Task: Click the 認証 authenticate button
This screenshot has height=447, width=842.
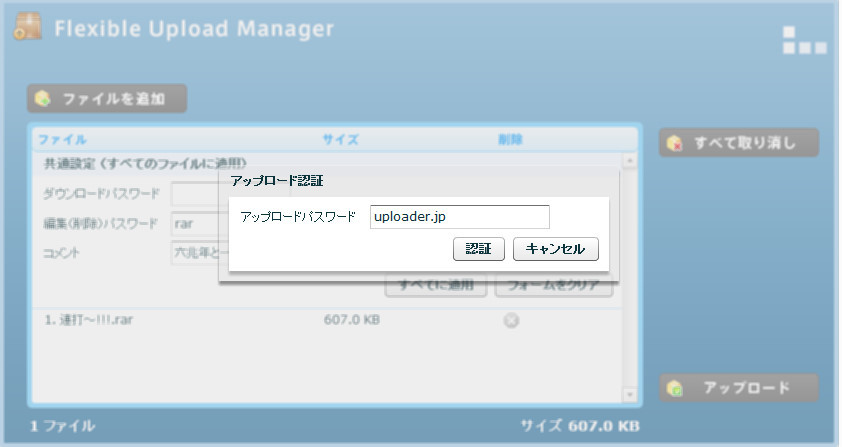Action: click(478, 249)
